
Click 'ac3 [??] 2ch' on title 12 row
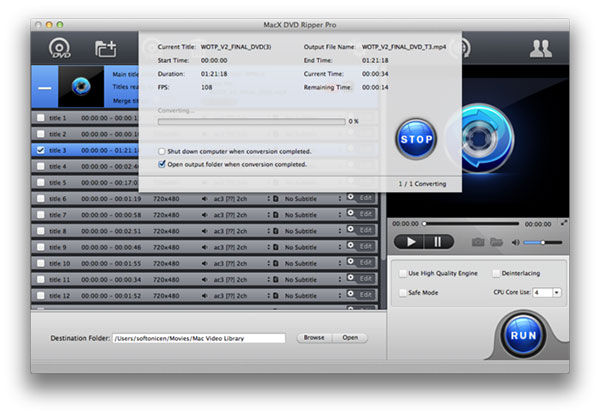[230, 296]
